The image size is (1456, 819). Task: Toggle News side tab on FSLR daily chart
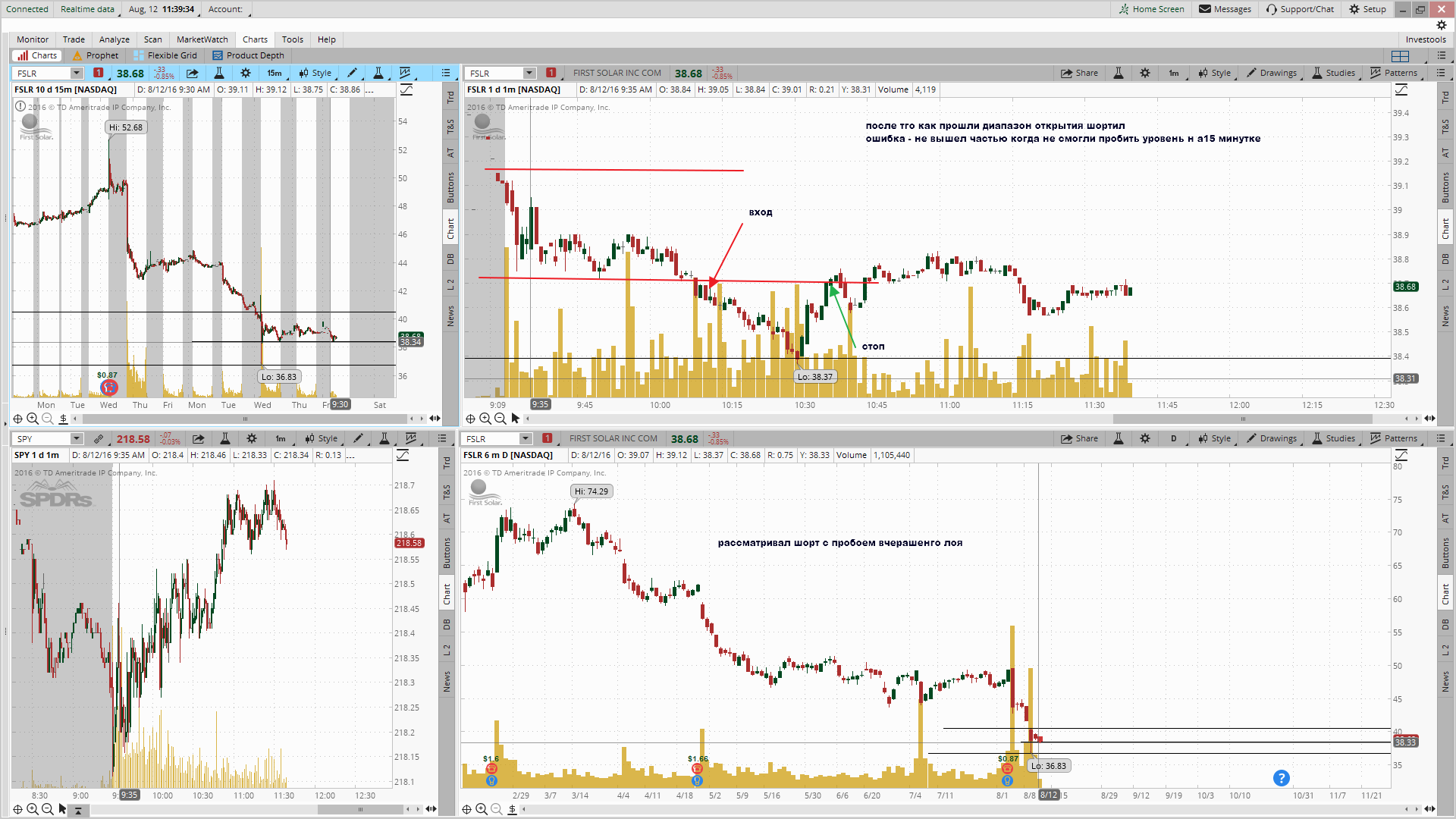click(1445, 682)
